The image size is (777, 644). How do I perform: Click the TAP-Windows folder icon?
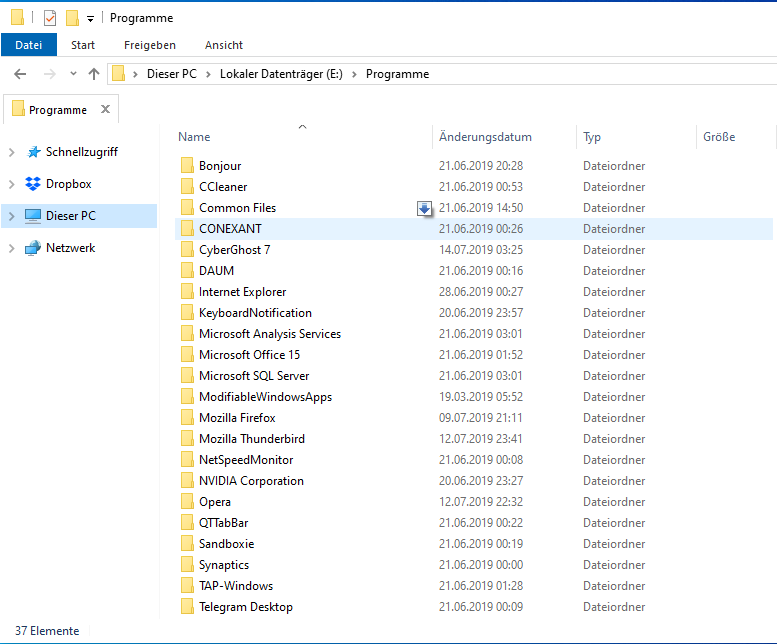[x=187, y=586]
